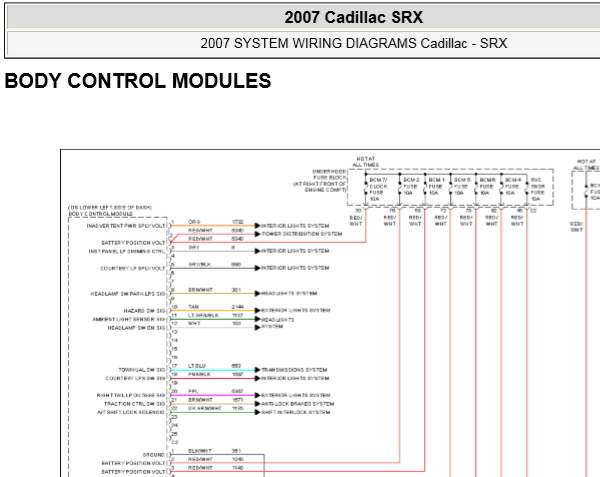Select "EXTERIOR LIGHTS SYSTEM" on the TAN wire
Image resolution: width=600 pixels, height=477 pixels.
295,311
